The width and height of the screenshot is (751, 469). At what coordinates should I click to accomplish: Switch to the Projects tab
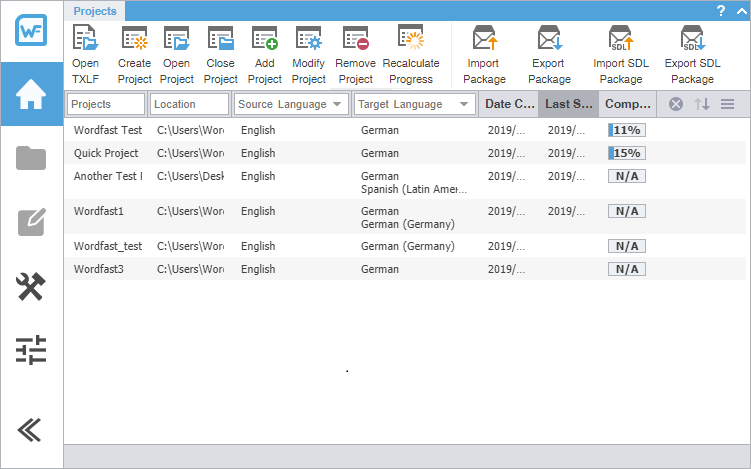click(95, 11)
